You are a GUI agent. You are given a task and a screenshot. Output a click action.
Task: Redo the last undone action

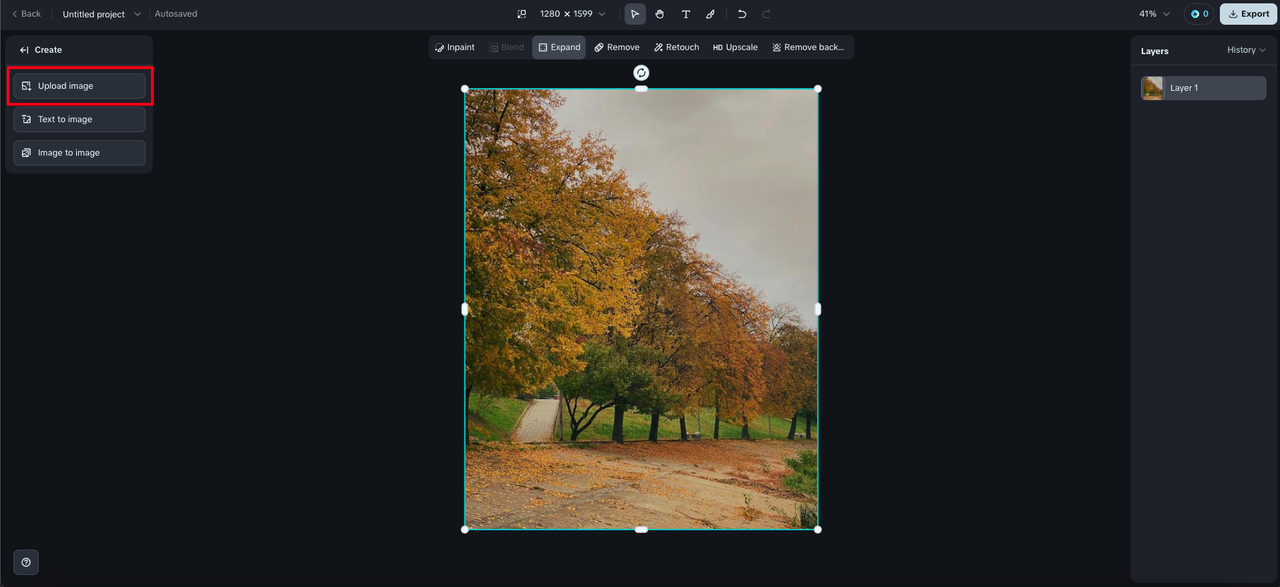(767, 14)
